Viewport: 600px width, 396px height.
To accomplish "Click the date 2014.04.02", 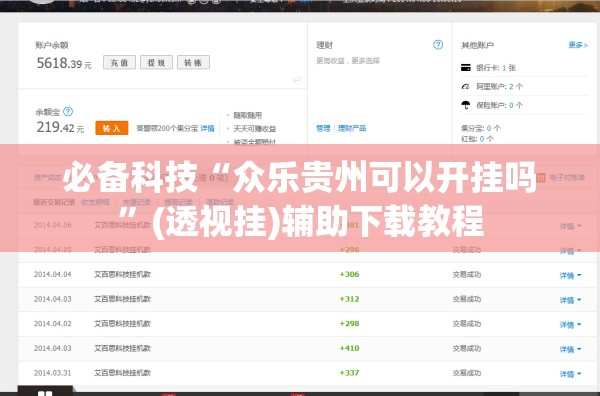I will tap(52, 324).
